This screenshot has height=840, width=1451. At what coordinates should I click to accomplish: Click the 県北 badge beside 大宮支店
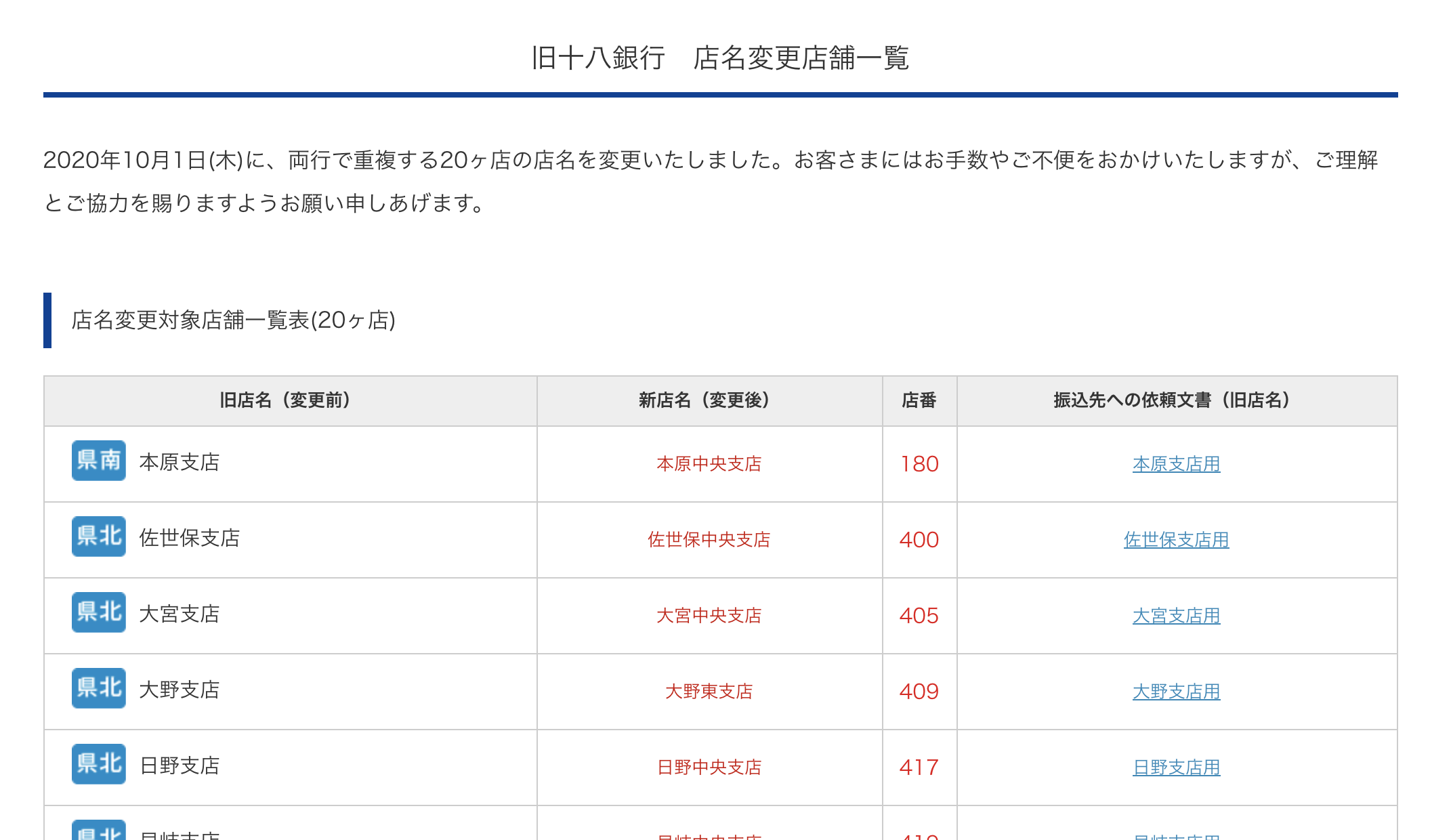pyautogui.click(x=98, y=612)
